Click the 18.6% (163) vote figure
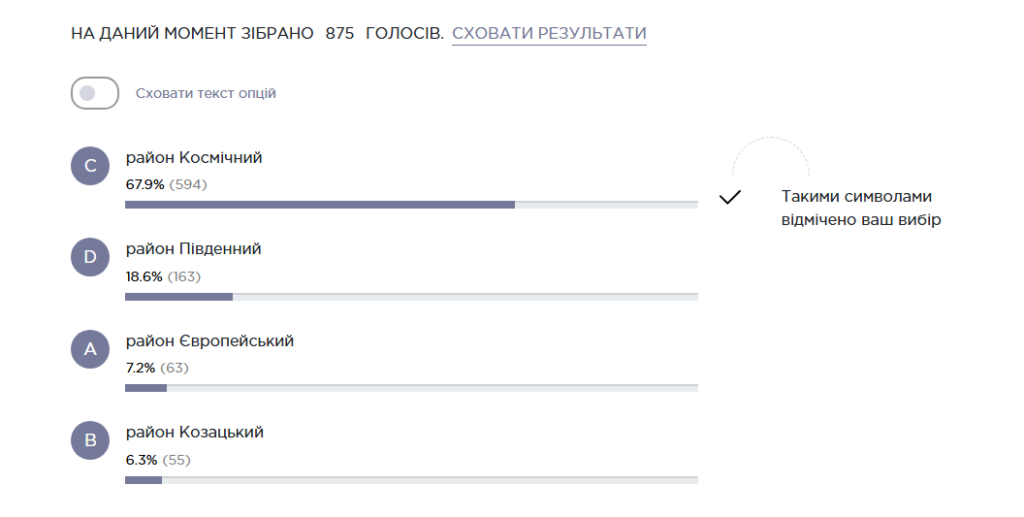The height and width of the screenshot is (517, 1024). [x=163, y=276]
